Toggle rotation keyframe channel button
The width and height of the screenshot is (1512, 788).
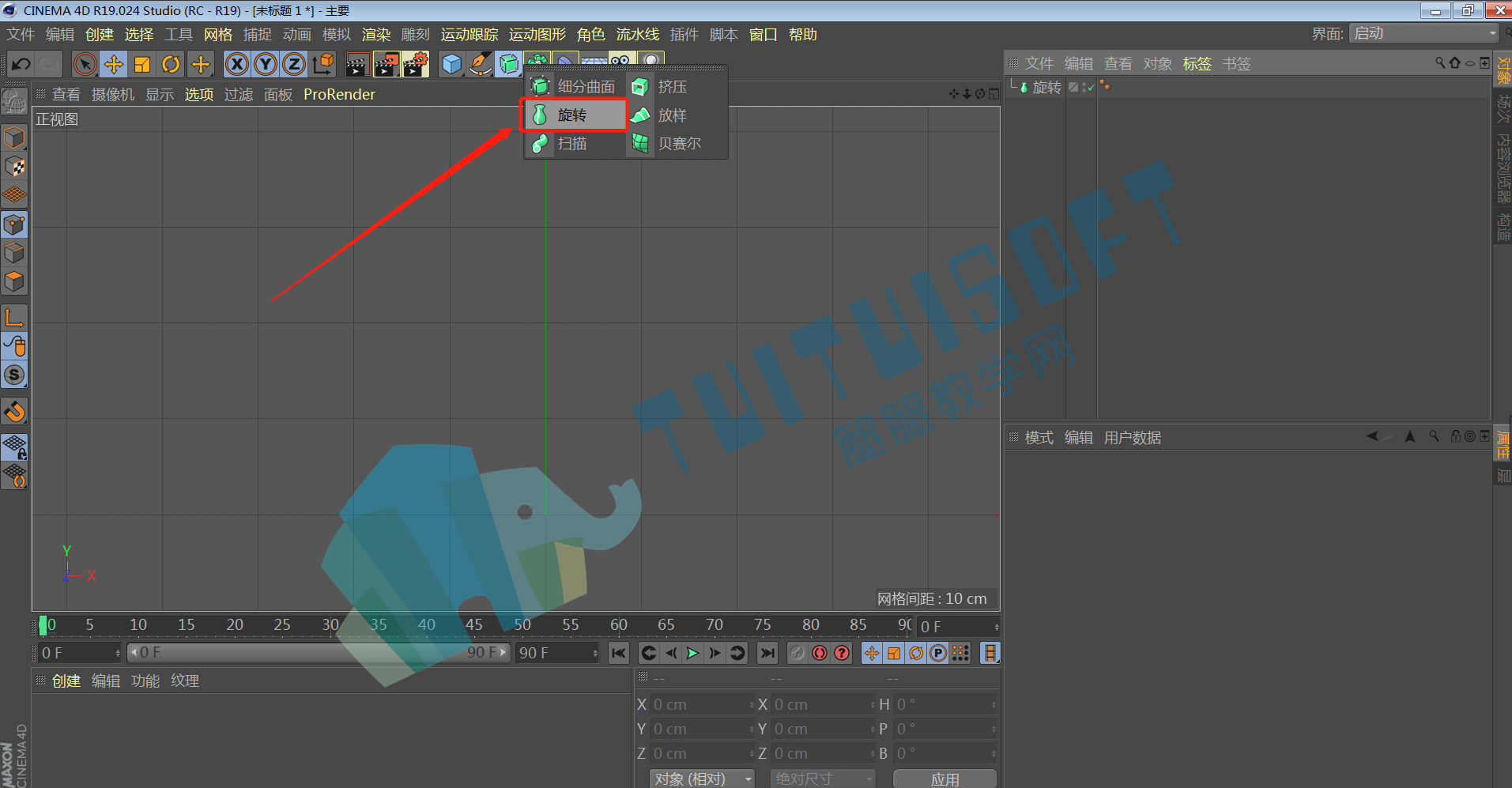point(916,653)
